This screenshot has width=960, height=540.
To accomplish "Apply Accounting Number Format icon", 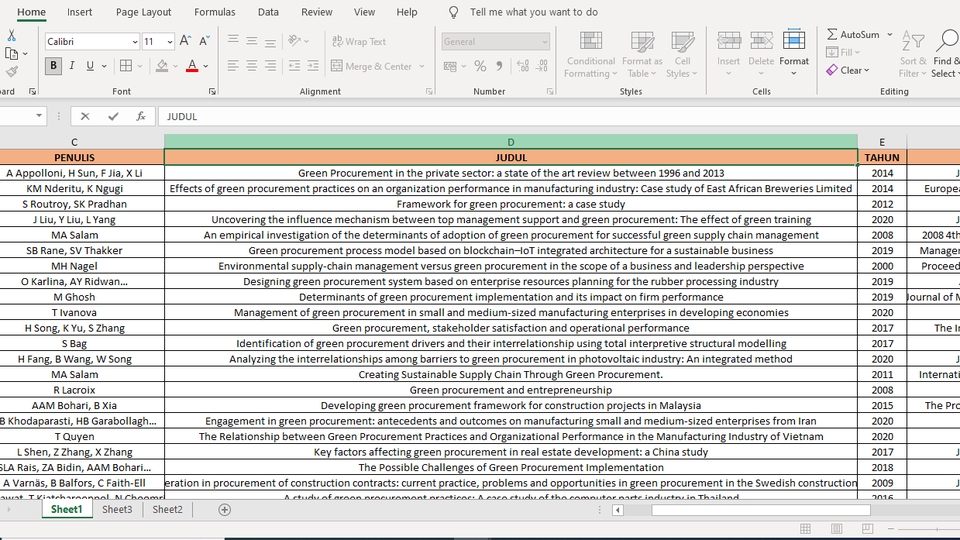I will [x=450, y=66].
